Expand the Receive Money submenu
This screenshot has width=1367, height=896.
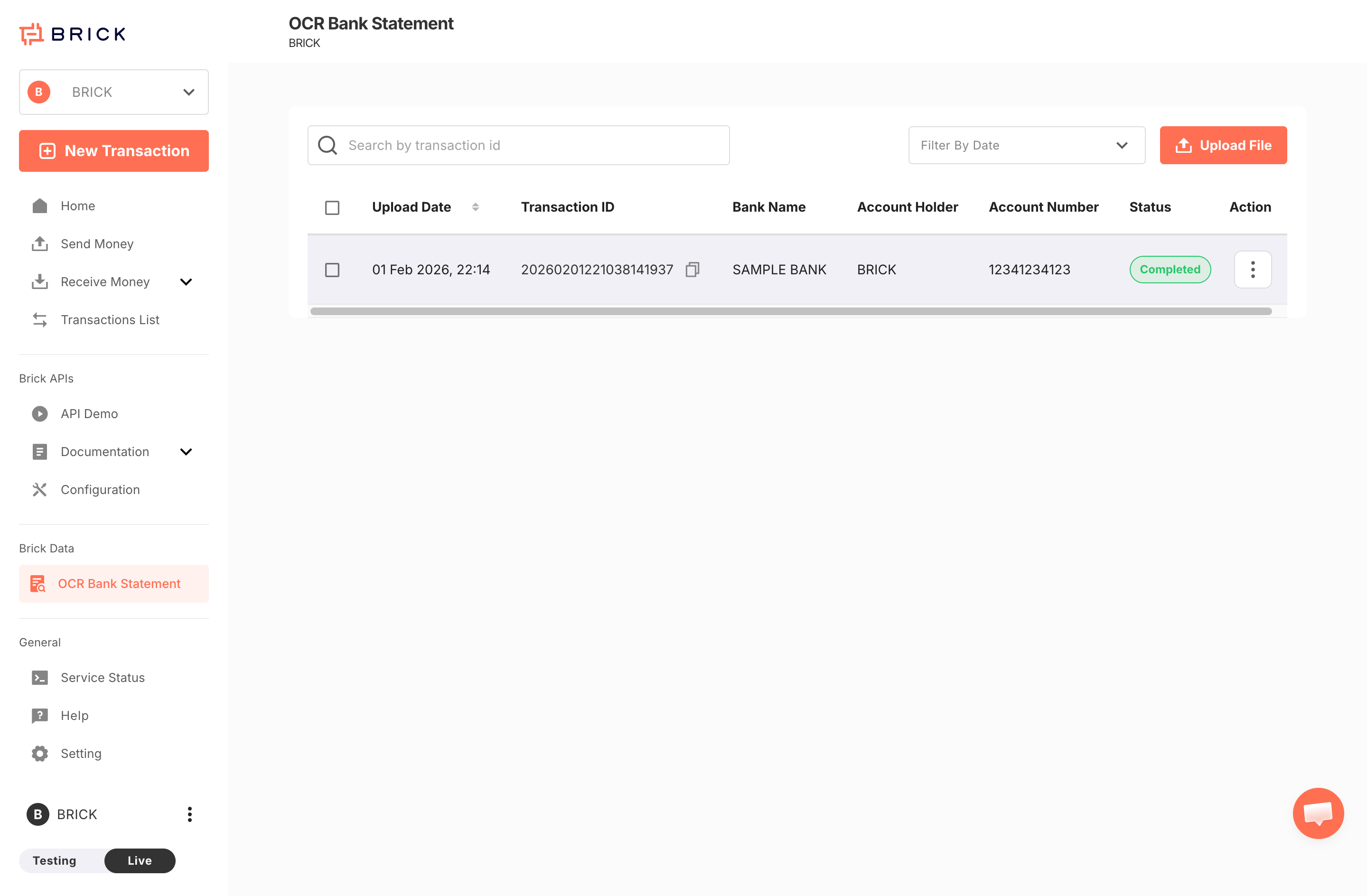click(x=186, y=282)
